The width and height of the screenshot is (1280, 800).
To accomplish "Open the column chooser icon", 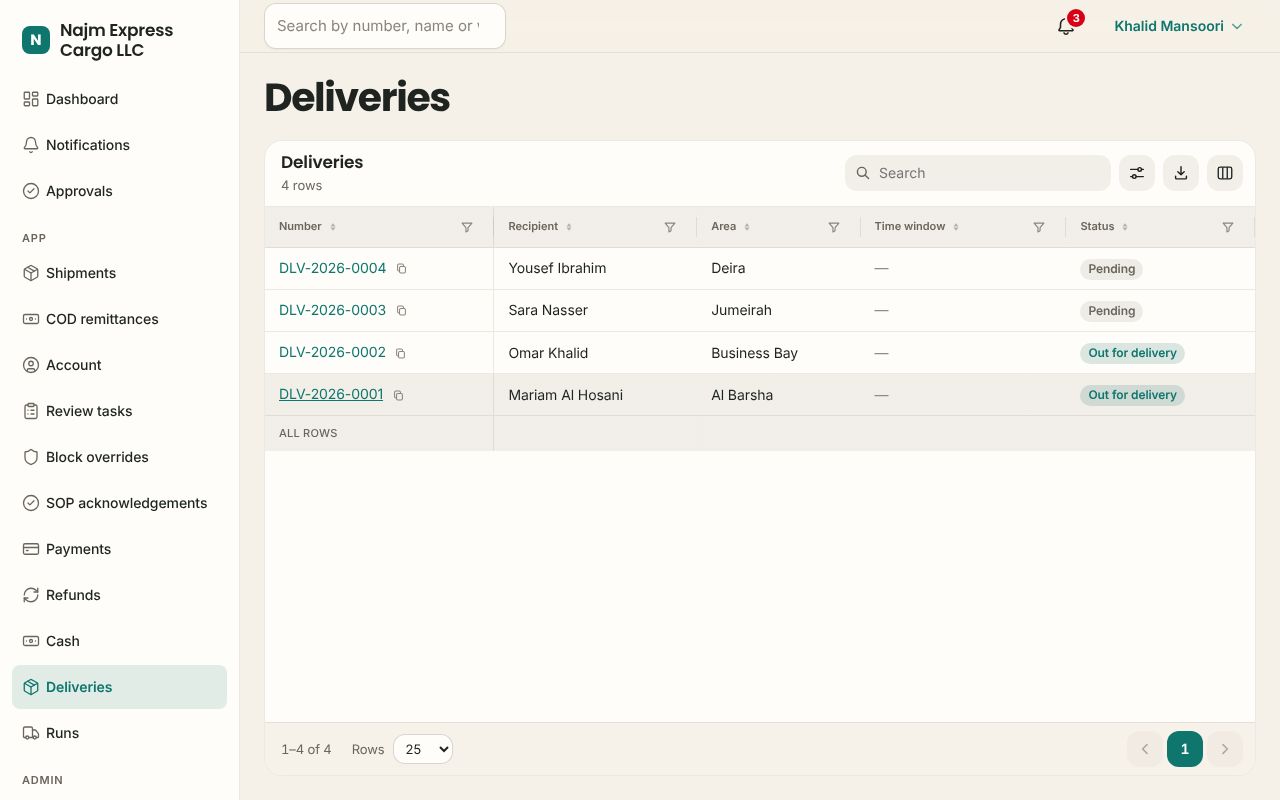I will (1225, 173).
